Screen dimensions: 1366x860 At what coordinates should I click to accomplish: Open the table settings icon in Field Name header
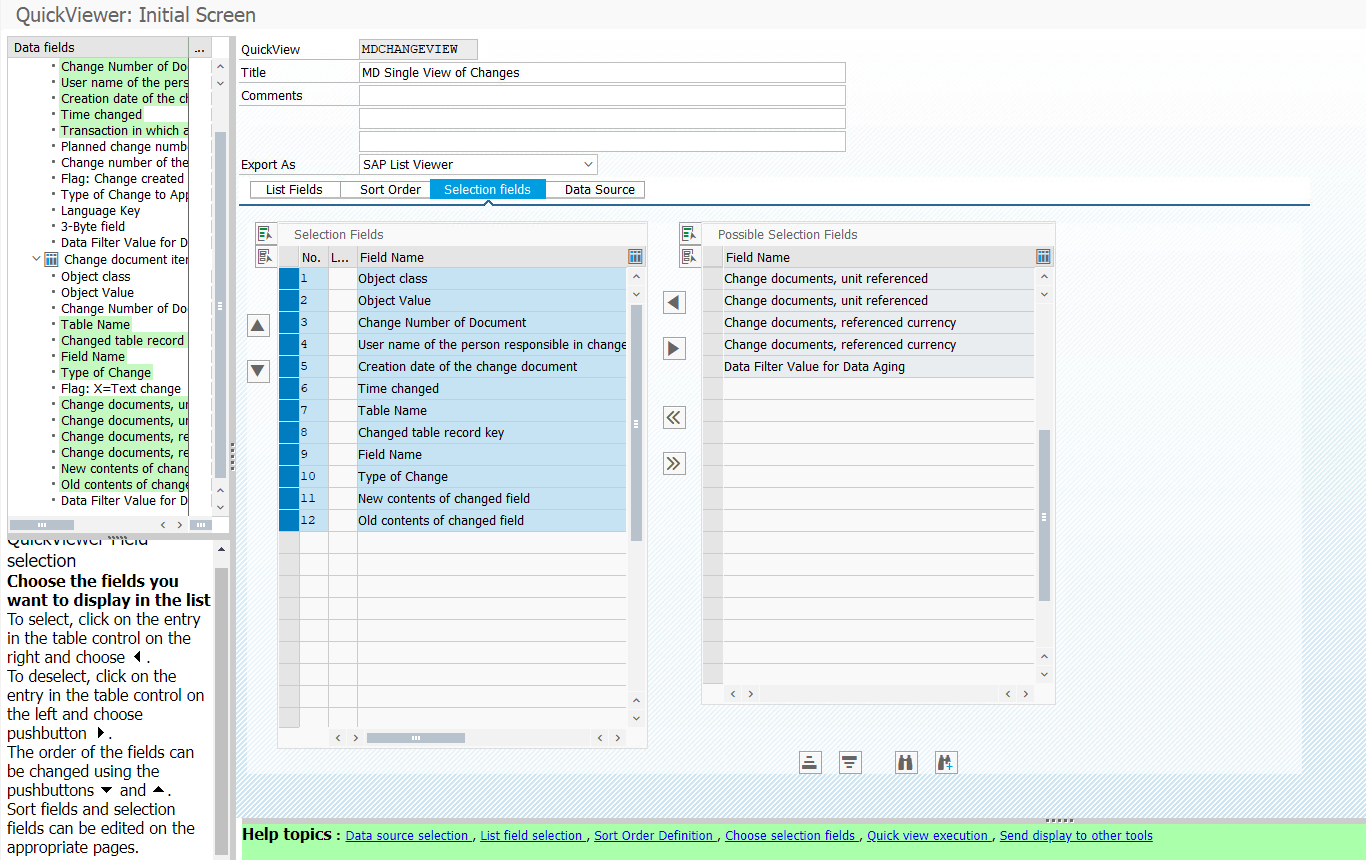click(635, 256)
